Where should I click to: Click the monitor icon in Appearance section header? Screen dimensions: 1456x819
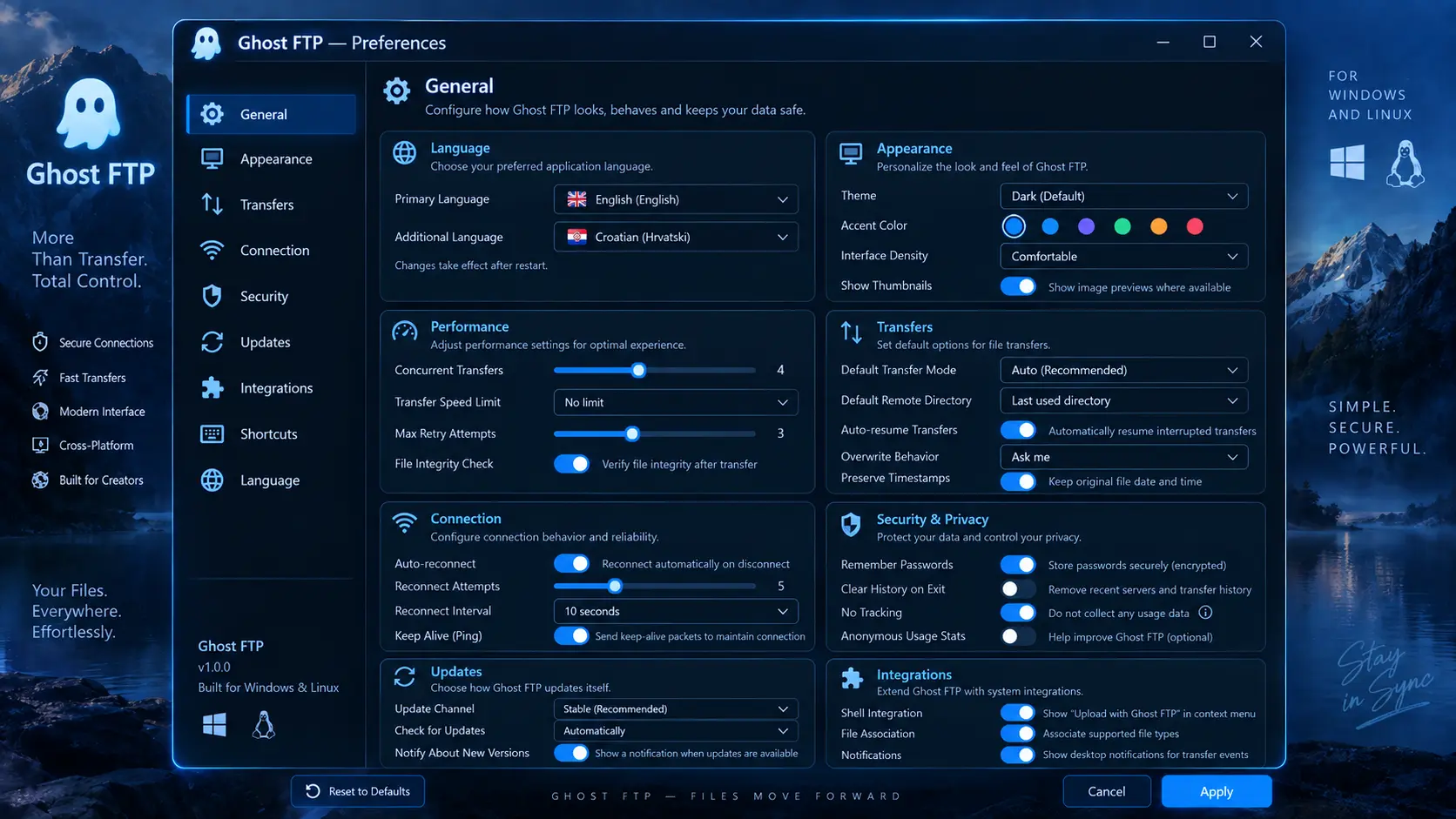(x=851, y=154)
